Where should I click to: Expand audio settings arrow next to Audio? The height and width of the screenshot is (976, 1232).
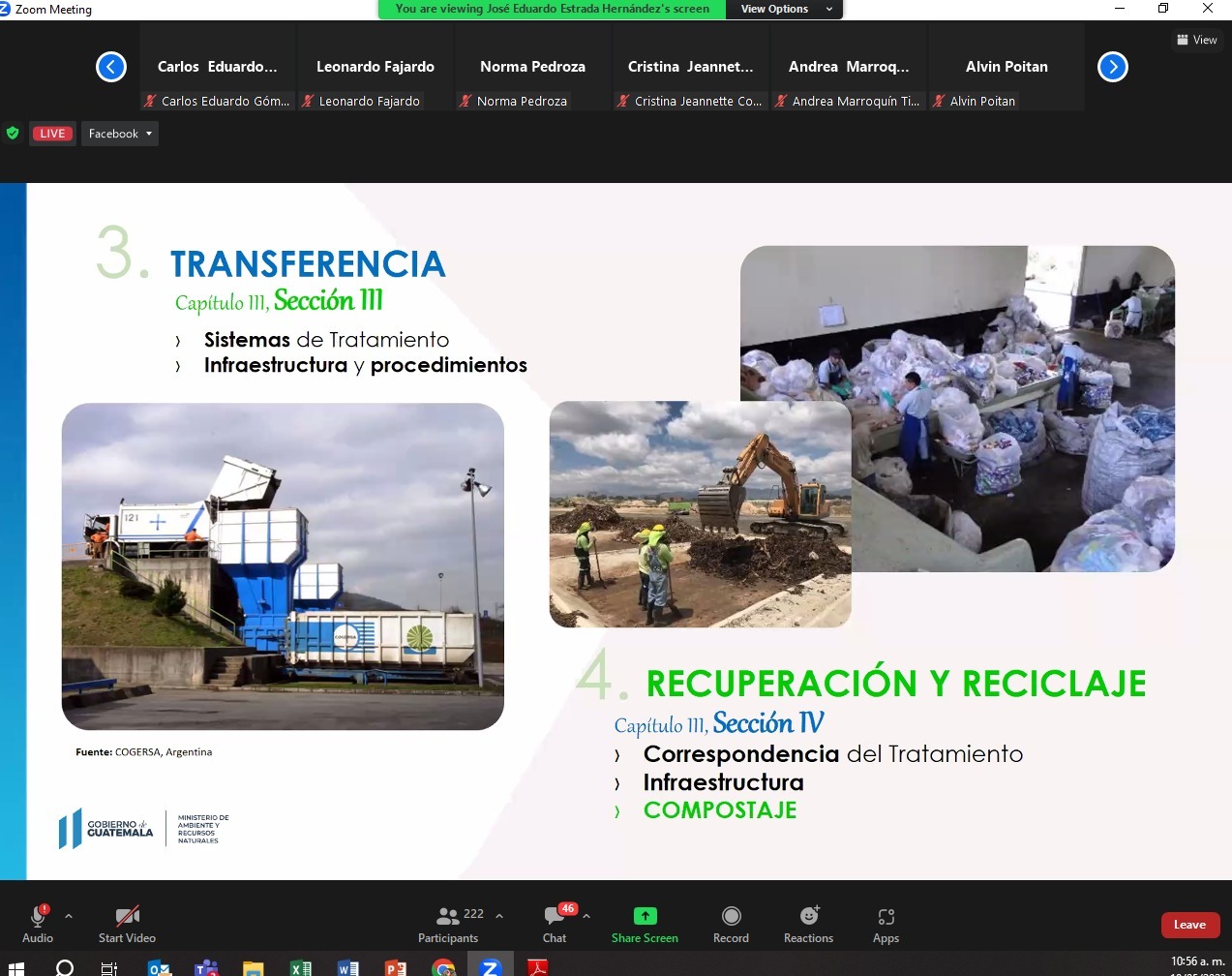tap(69, 915)
